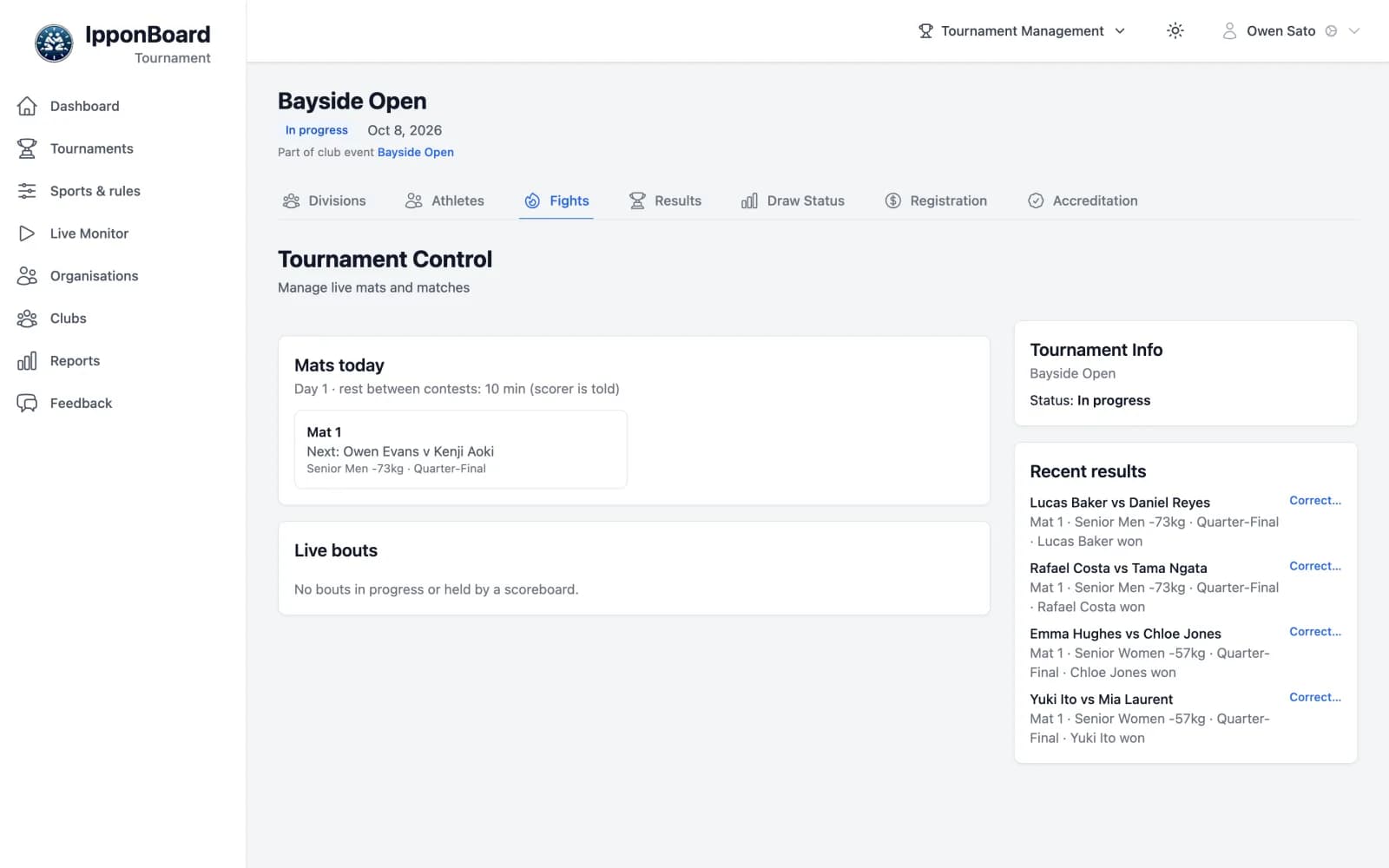
Task: Click 'Next: Owen Evans v Kenji Aoki' text
Action: pos(400,451)
